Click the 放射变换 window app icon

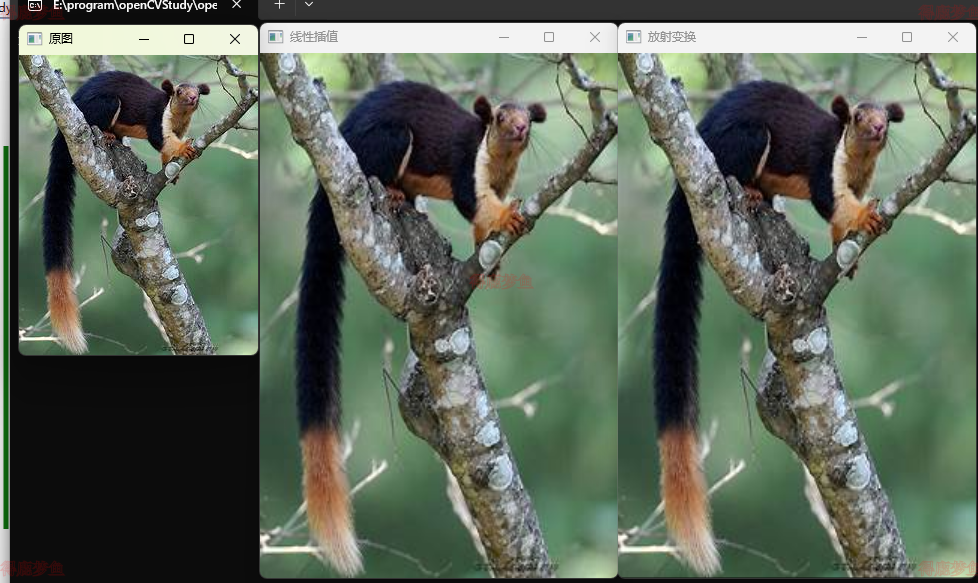coord(633,37)
